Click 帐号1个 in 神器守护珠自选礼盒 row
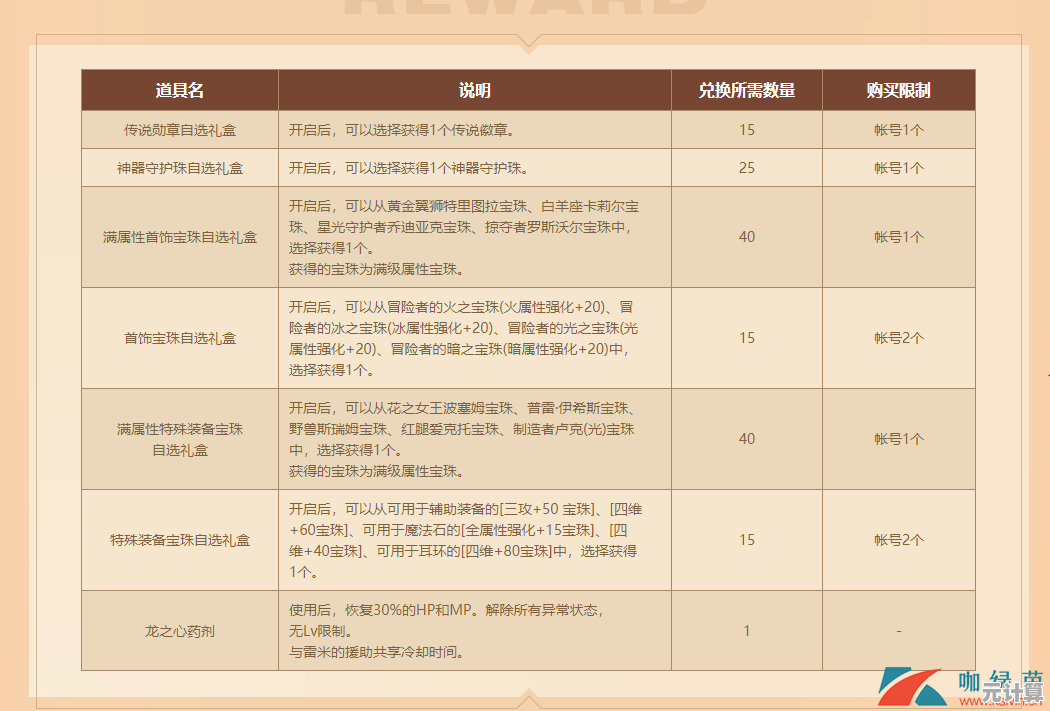1050x711 pixels. (899, 168)
